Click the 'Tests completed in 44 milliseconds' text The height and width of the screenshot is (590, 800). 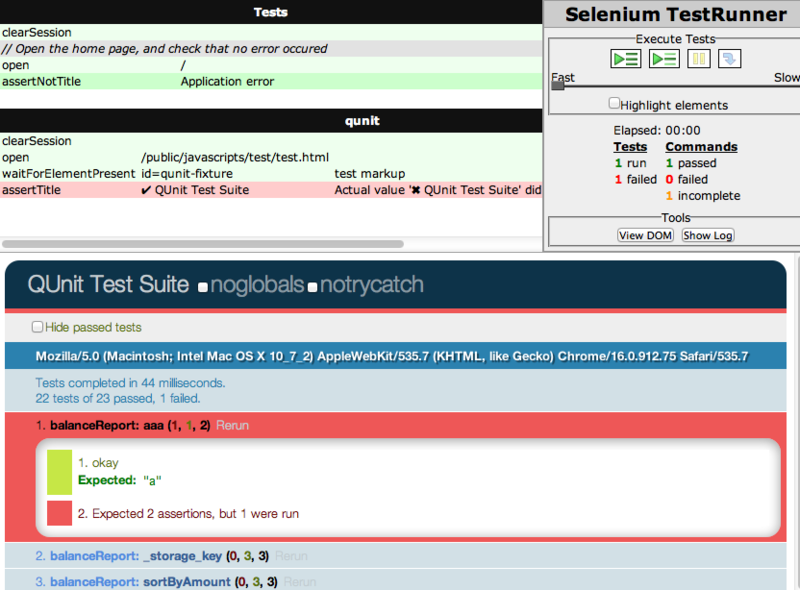tap(130, 383)
